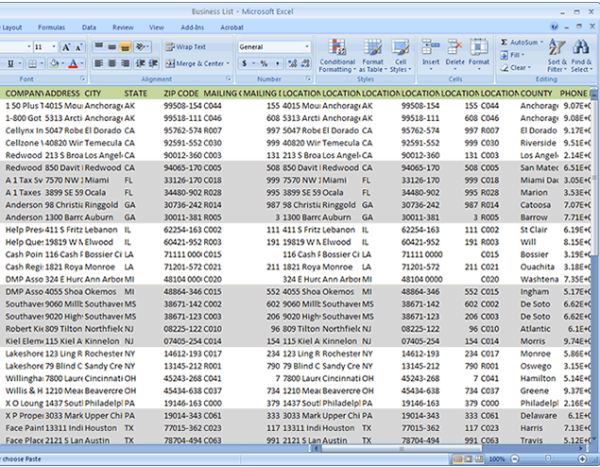600x467 pixels.
Task: Toggle the highlighted bottom align button
Action: [x=125, y=47]
